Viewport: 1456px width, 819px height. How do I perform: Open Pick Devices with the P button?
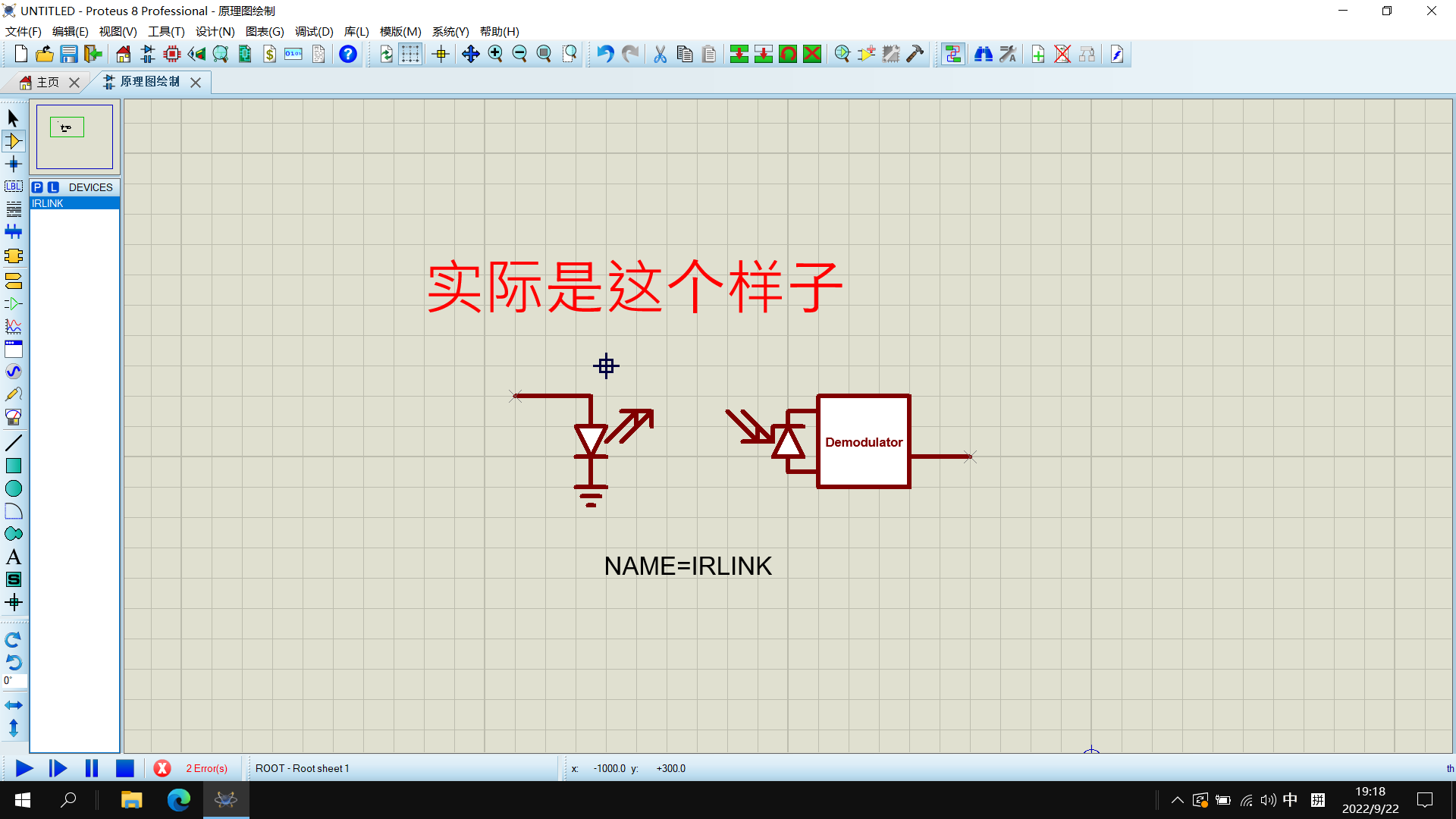tap(38, 187)
